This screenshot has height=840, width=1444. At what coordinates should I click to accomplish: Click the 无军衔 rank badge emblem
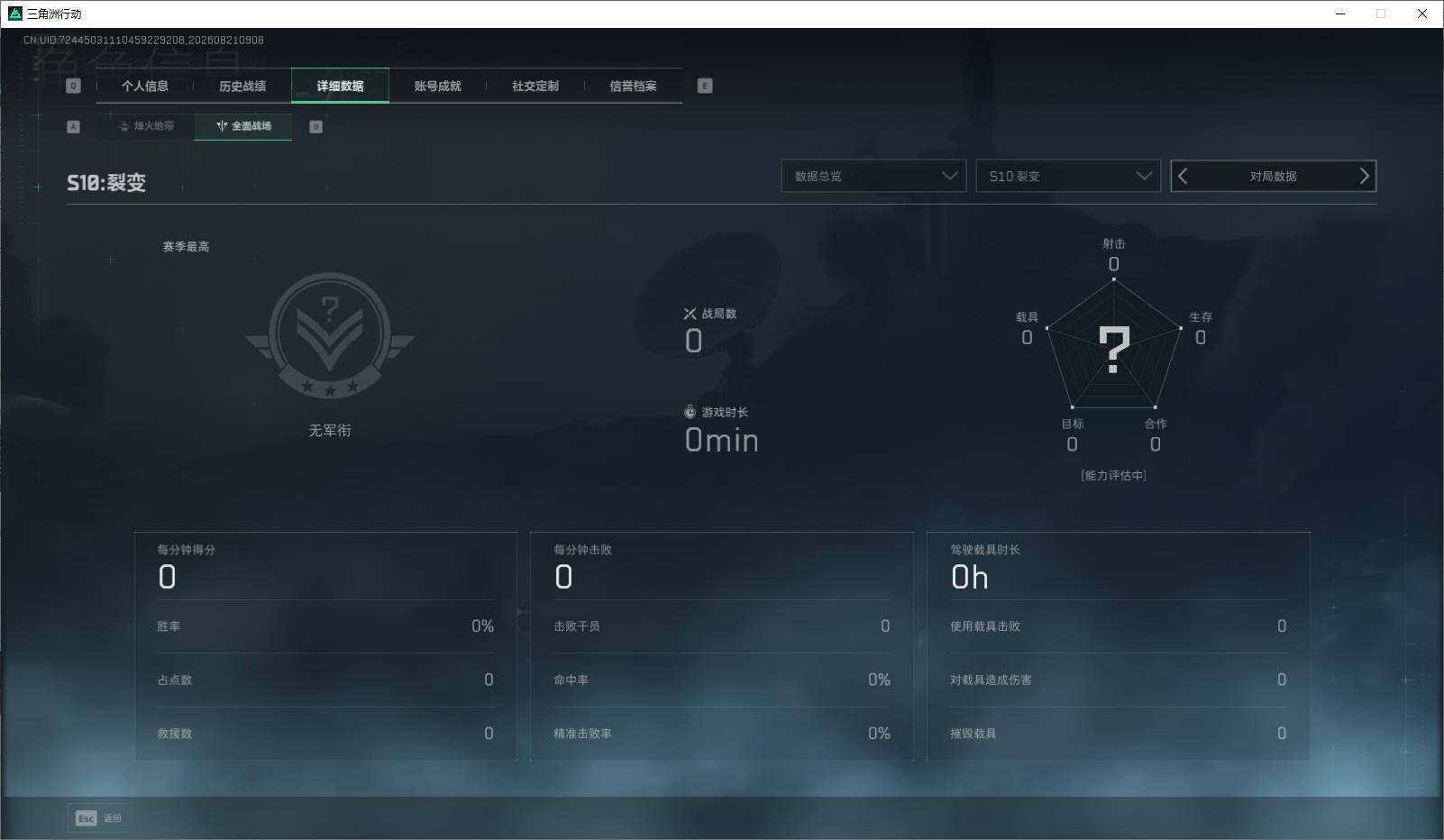(x=330, y=336)
